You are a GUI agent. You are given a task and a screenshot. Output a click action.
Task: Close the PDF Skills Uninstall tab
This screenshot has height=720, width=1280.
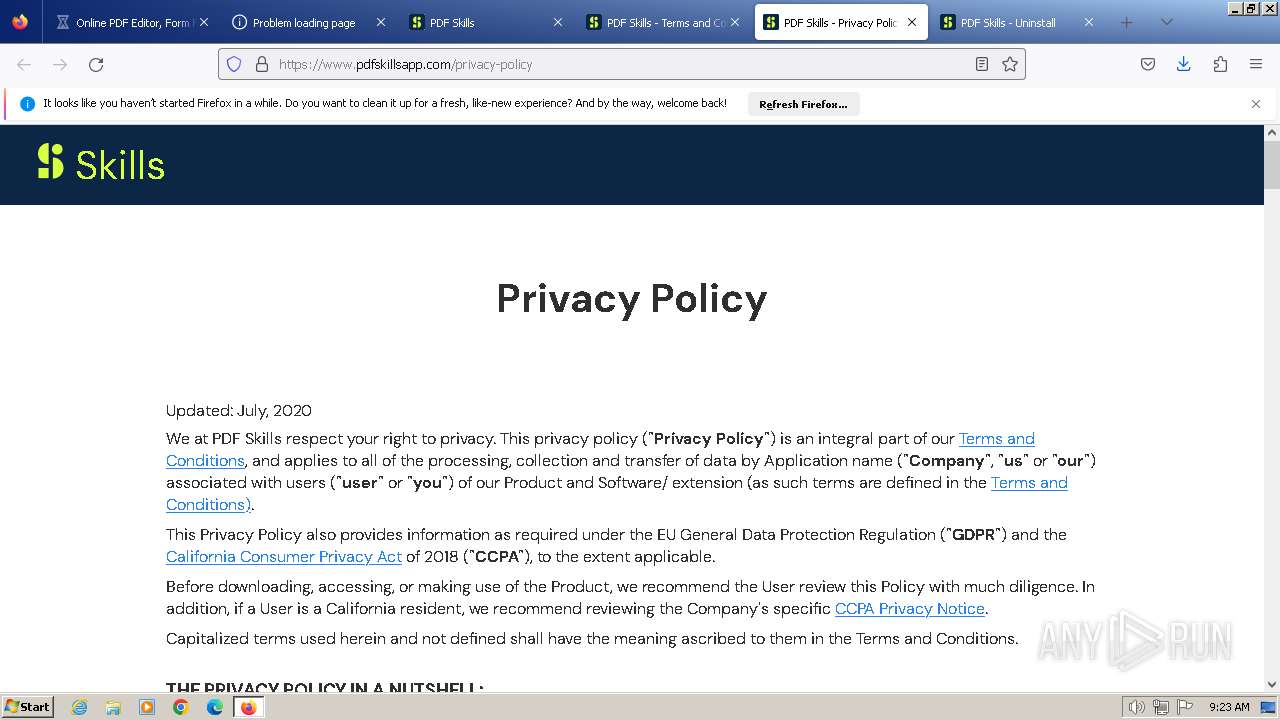[1089, 22]
